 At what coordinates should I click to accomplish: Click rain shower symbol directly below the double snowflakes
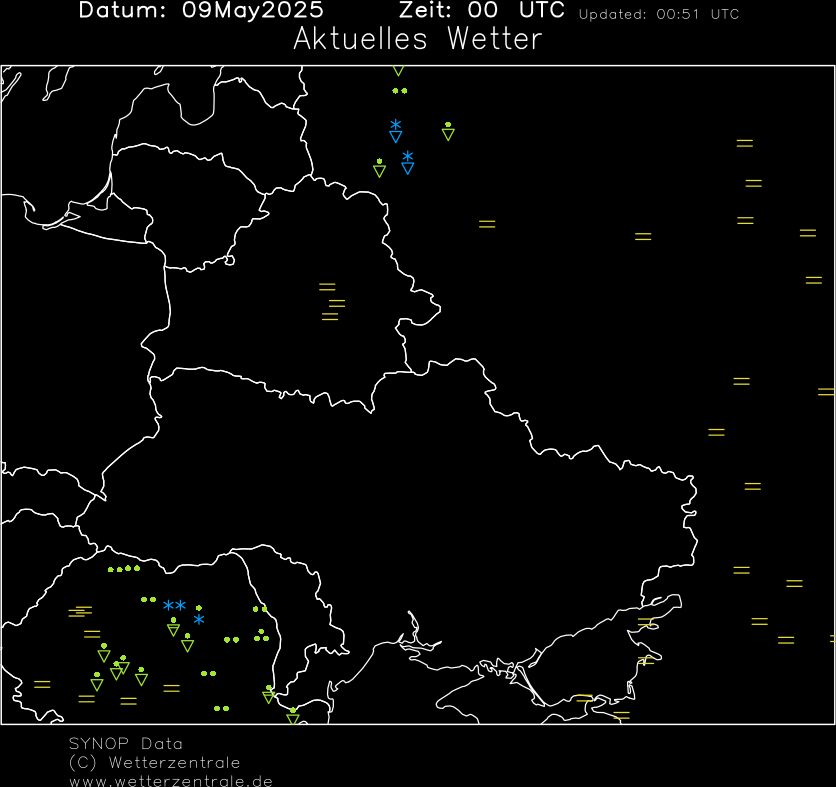[x=173, y=627]
